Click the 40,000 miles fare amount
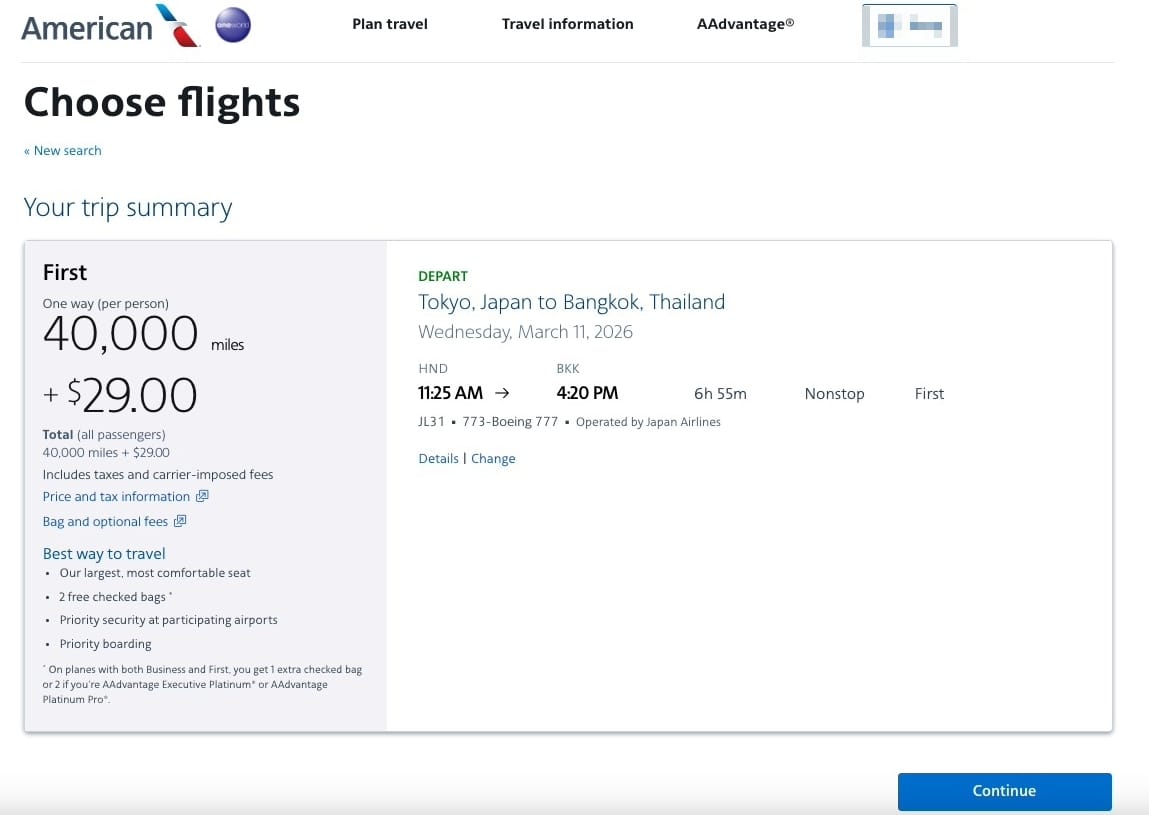This screenshot has height=815, width=1149. [121, 334]
